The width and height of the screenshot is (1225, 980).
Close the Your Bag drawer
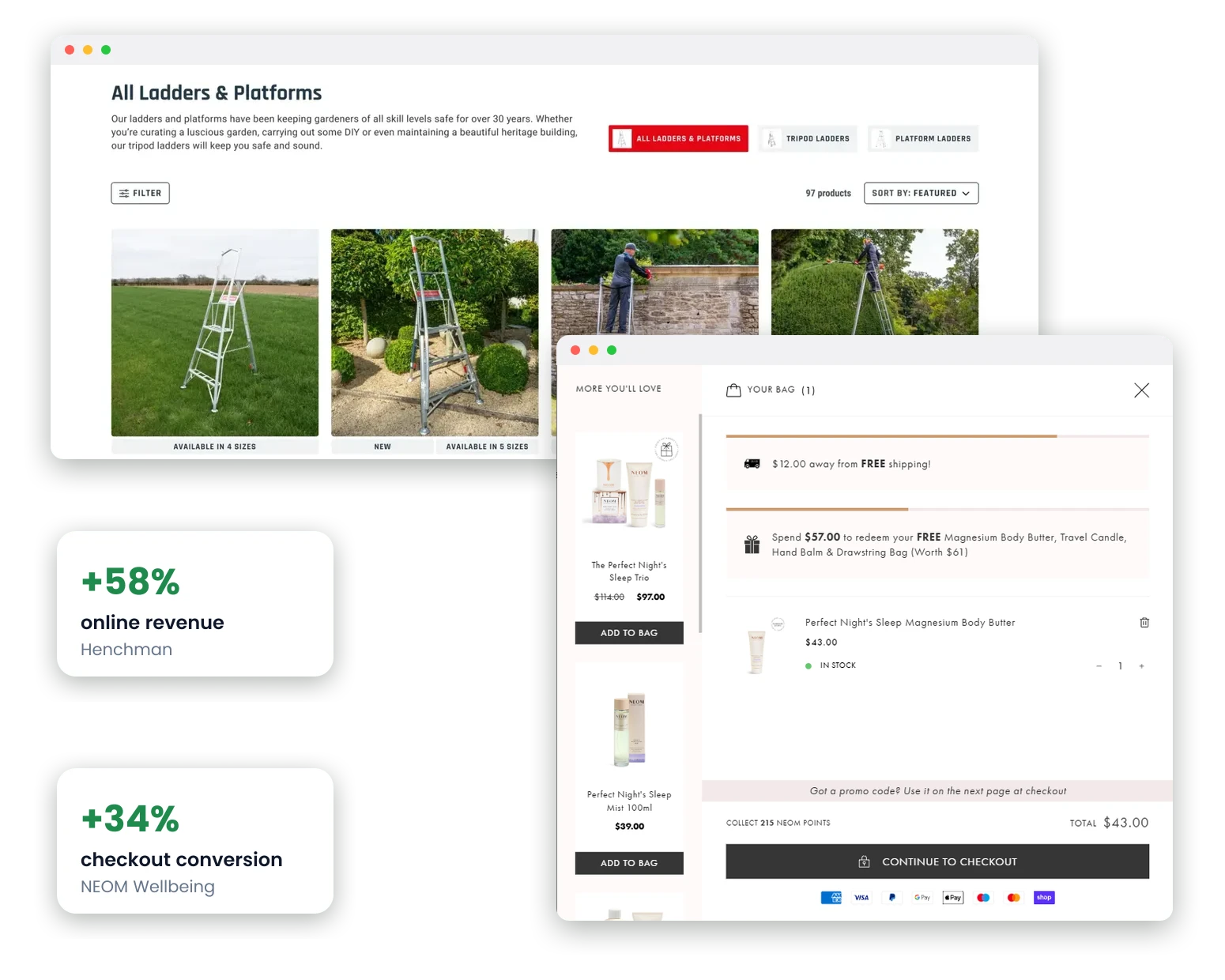pos(1141,390)
